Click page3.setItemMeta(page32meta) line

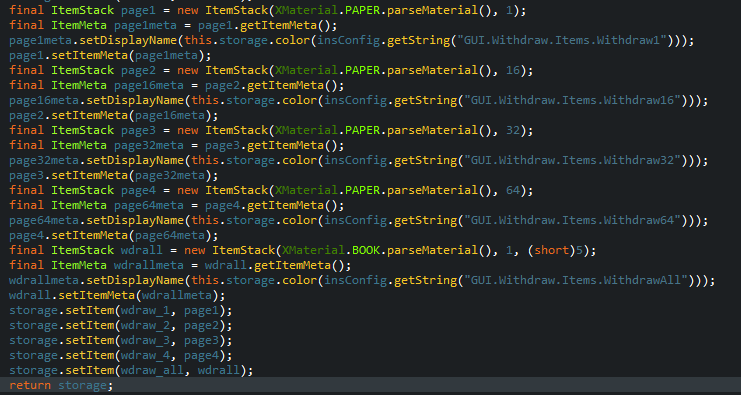pyautogui.click(x=114, y=176)
